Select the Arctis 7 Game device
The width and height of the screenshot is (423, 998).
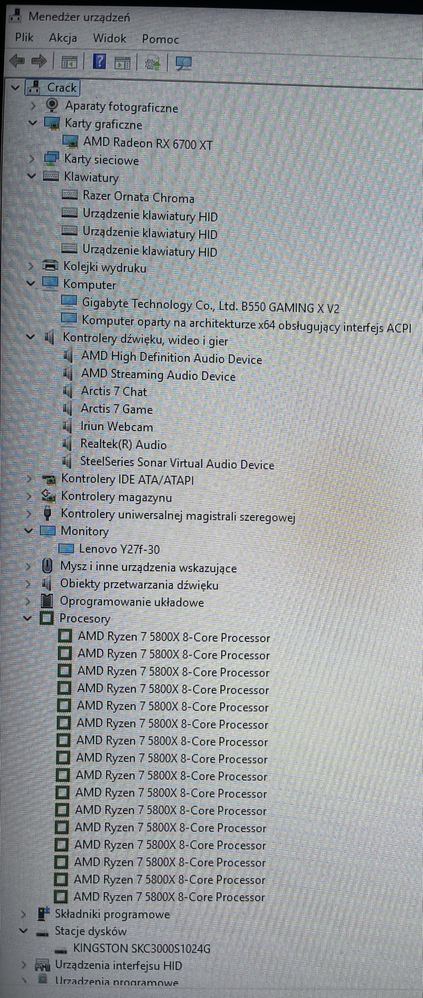(116, 409)
